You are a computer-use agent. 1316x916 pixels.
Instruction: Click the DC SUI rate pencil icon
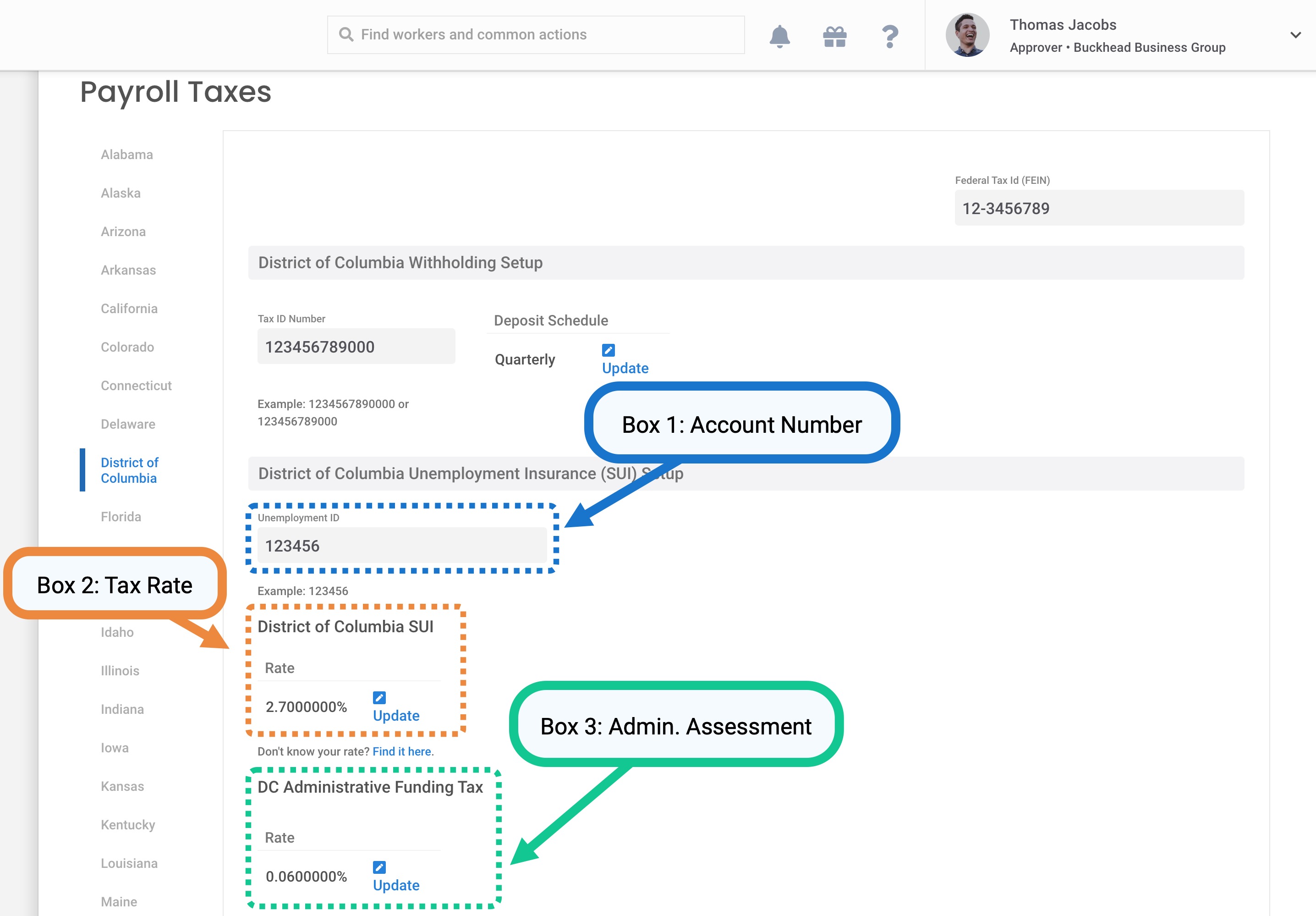(x=379, y=697)
